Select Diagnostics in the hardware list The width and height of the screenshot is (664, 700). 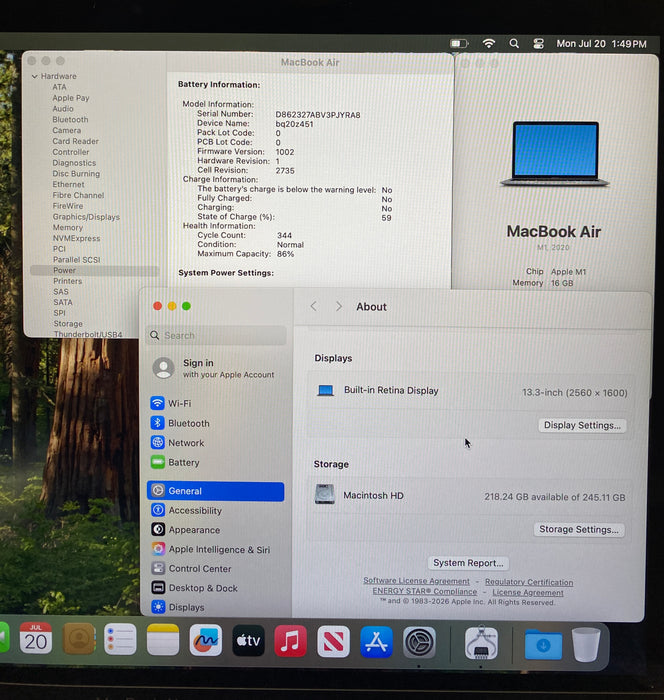click(x=74, y=163)
